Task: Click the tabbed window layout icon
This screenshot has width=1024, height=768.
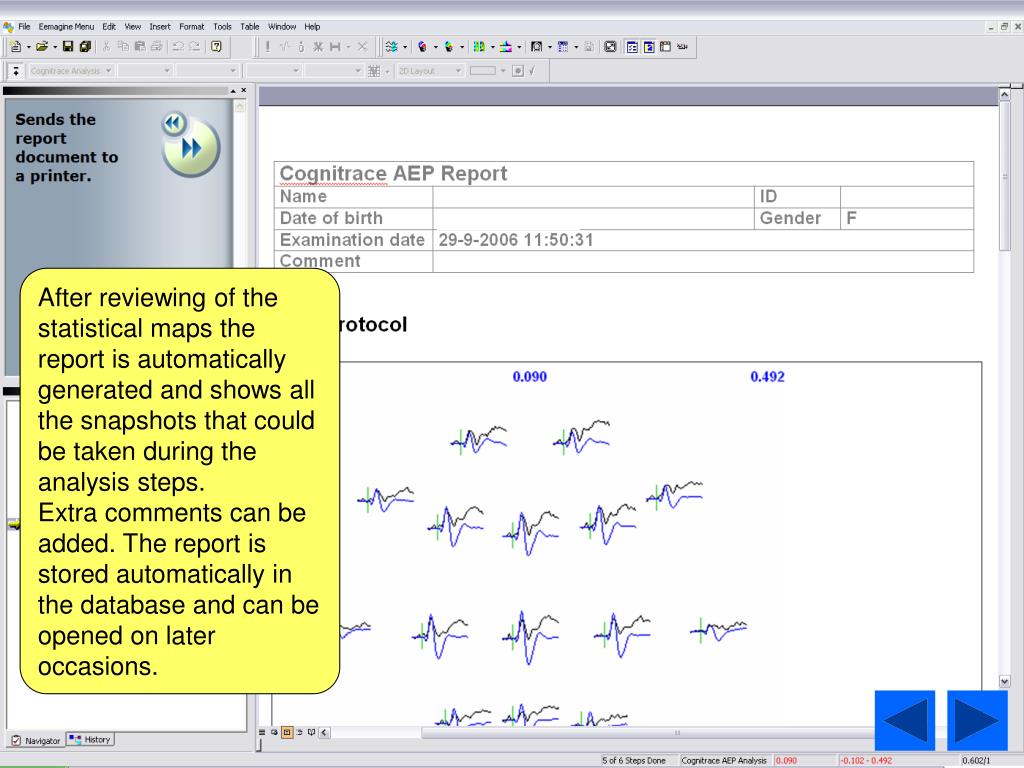Action: pos(665,46)
